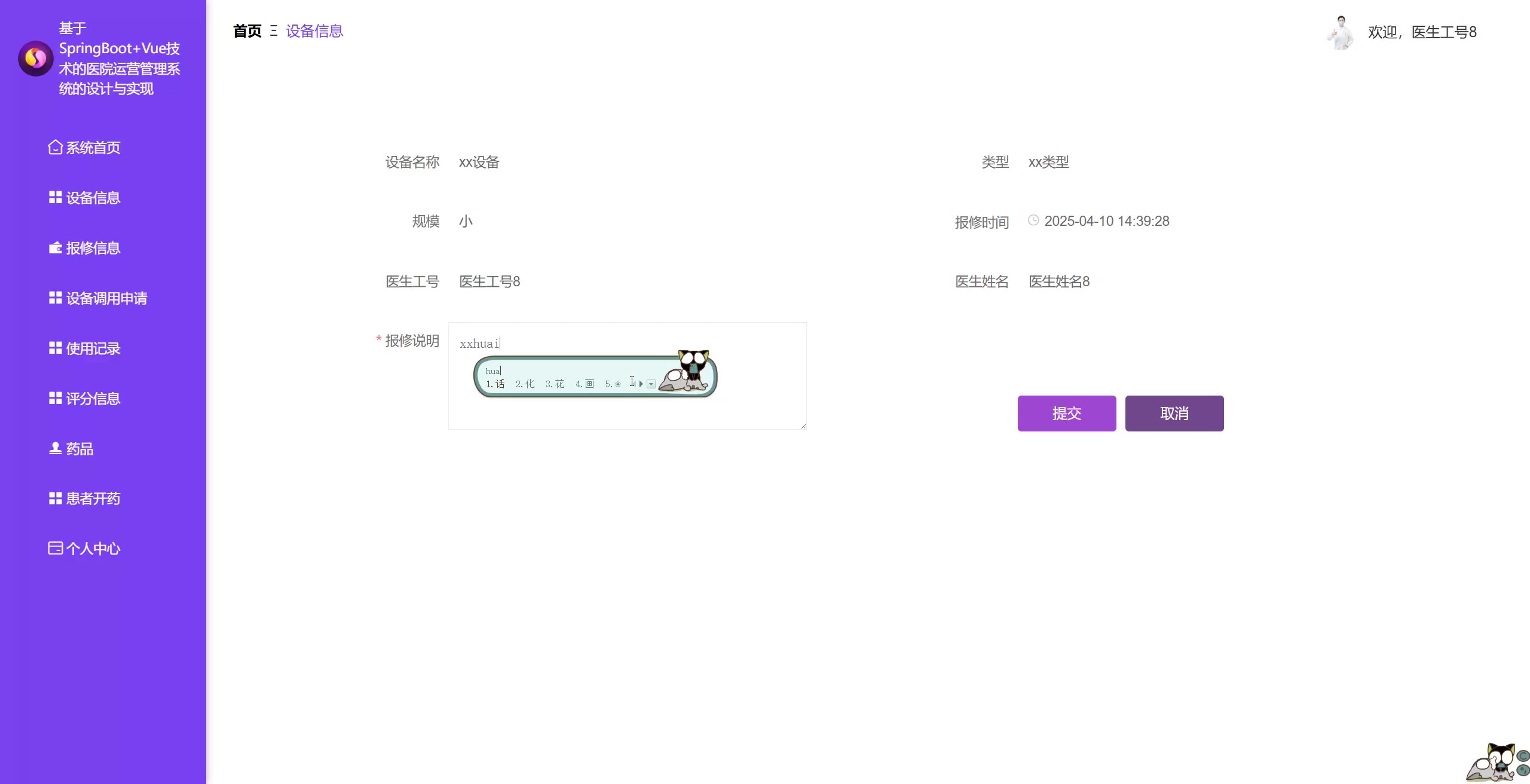Open the 使用记录 sidebar menu
The image size is (1530, 784).
click(93, 348)
